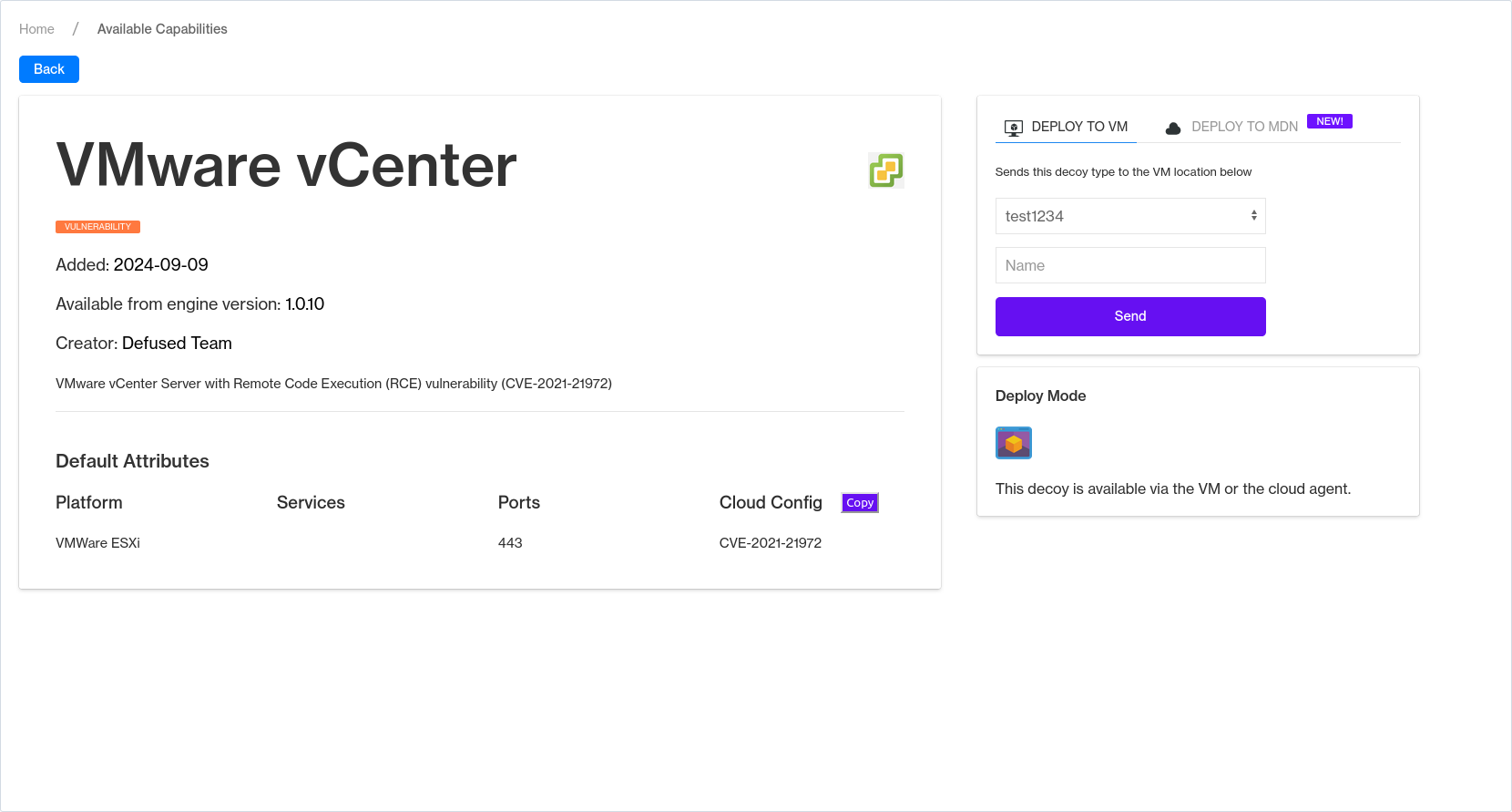Viewport: 1512px width, 812px height.
Task: Click the VMWare ESXi platform value
Action: click(x=97, y=543)
